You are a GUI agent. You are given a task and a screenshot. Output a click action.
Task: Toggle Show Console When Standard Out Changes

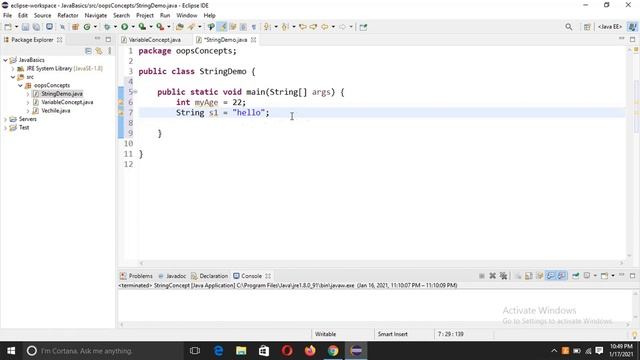coord(551,276)
